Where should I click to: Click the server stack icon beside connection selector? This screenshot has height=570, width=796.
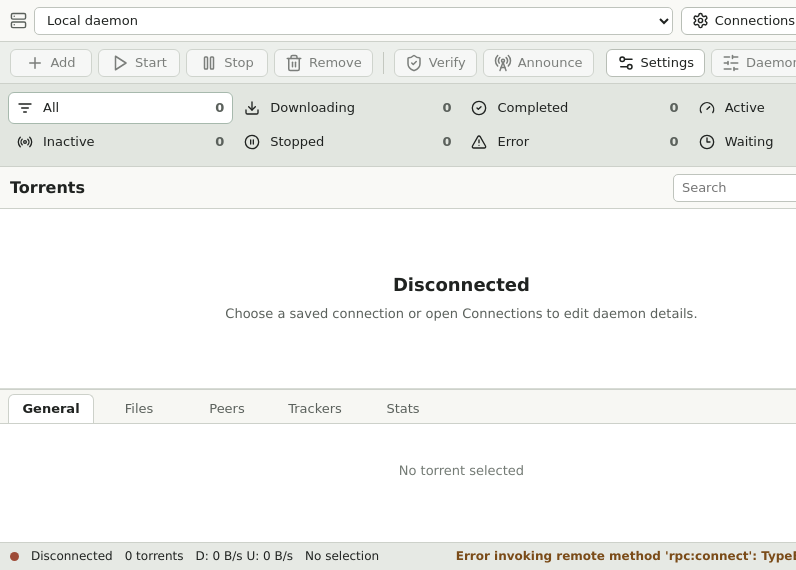tap(18, 21)
